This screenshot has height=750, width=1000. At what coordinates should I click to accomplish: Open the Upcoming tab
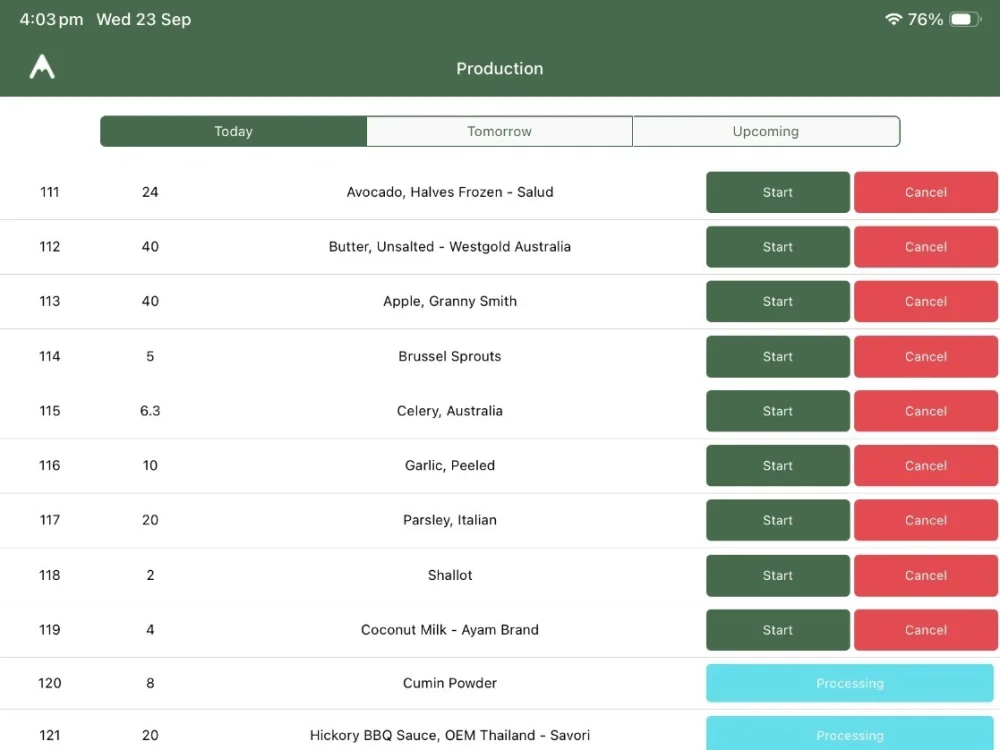766,131
